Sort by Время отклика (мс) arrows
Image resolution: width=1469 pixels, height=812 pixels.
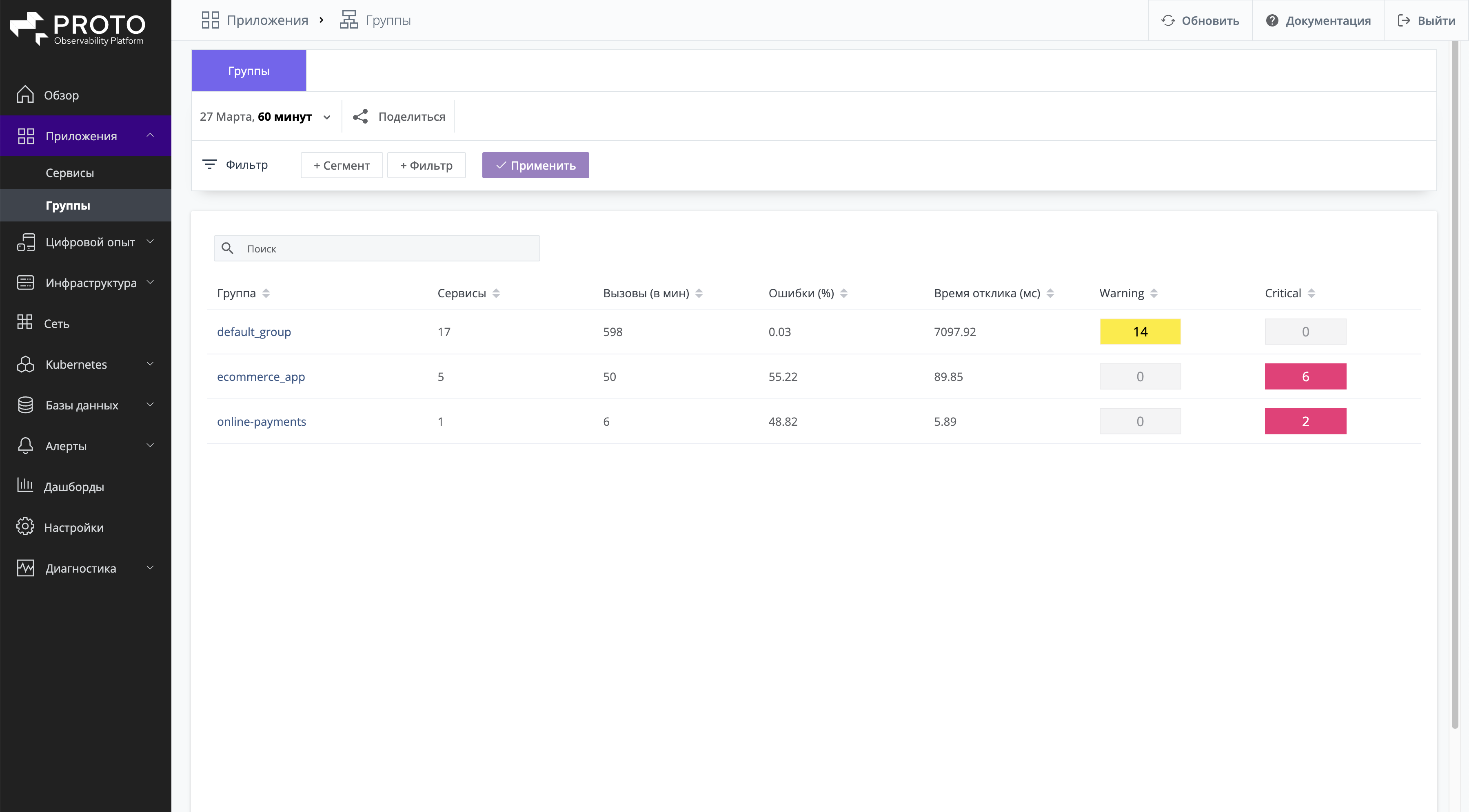[1050, 293]
